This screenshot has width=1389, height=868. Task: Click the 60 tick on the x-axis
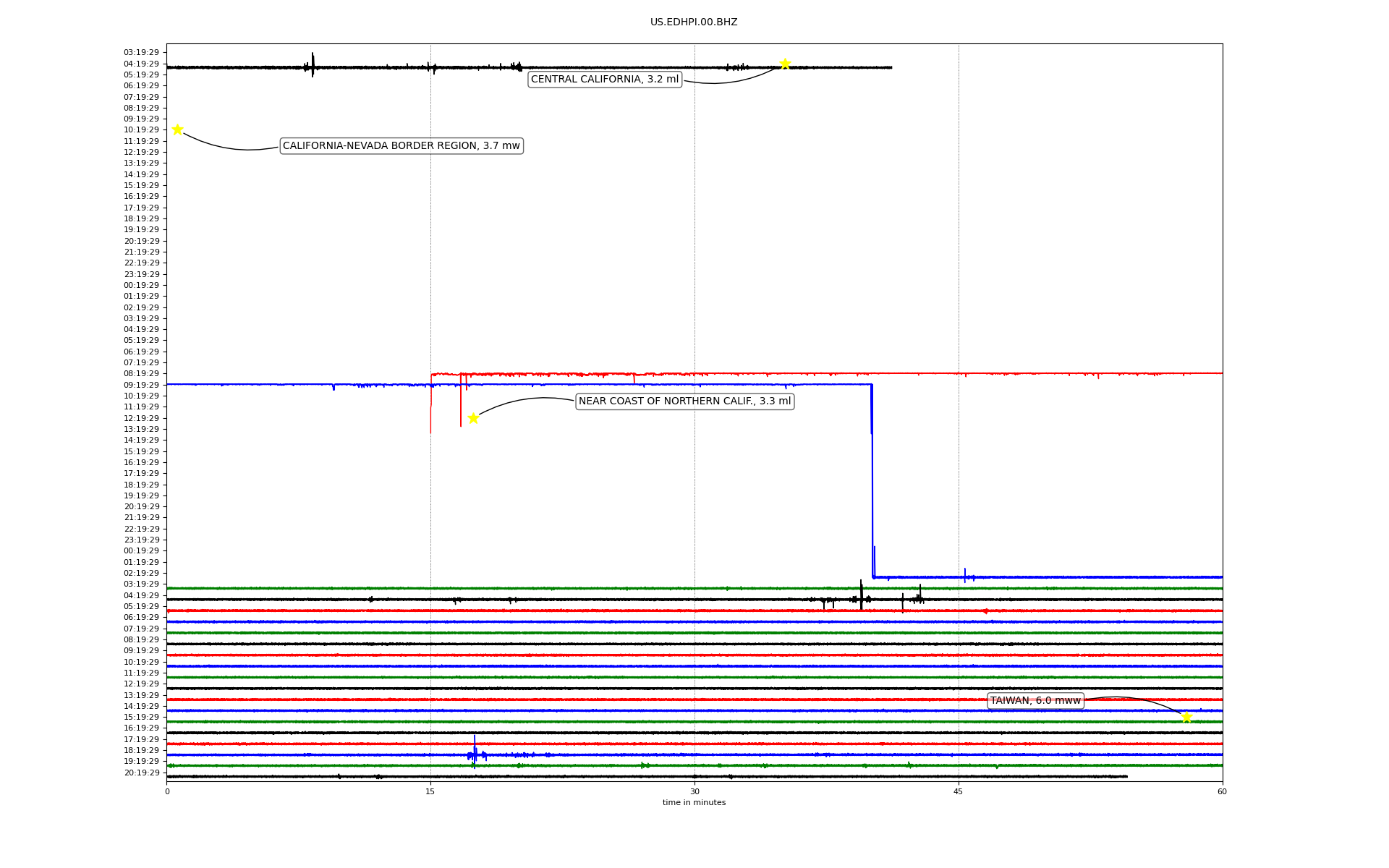[1222, 791]
